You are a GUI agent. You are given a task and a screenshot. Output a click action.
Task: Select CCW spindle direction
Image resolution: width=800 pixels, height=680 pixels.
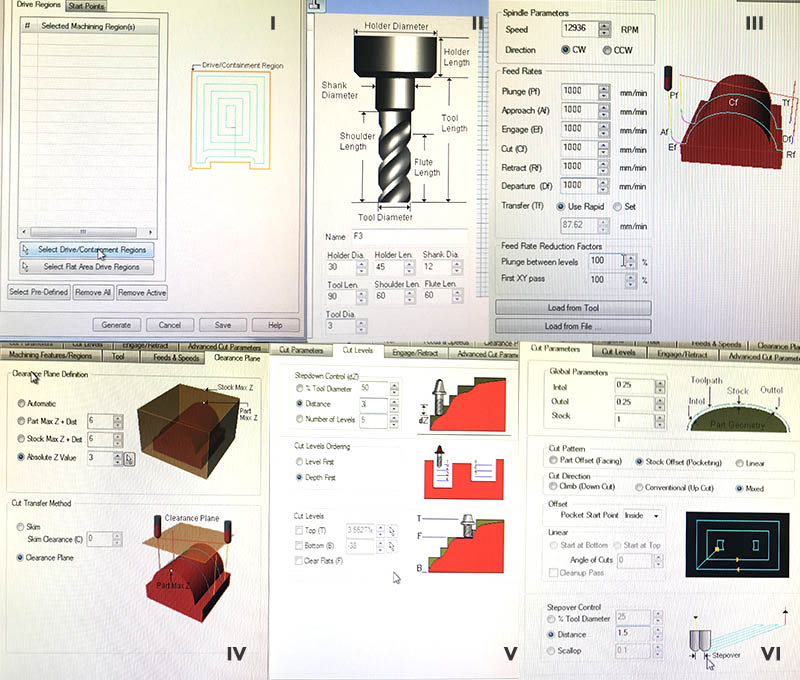(x=607, y=50)
